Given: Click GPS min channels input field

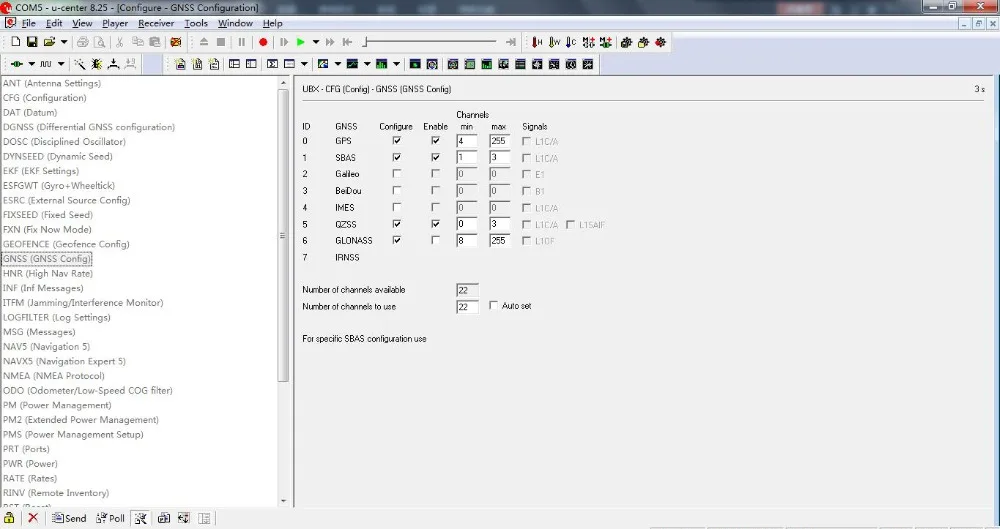Looking at the screenshot, I should [x=467, y=140].
